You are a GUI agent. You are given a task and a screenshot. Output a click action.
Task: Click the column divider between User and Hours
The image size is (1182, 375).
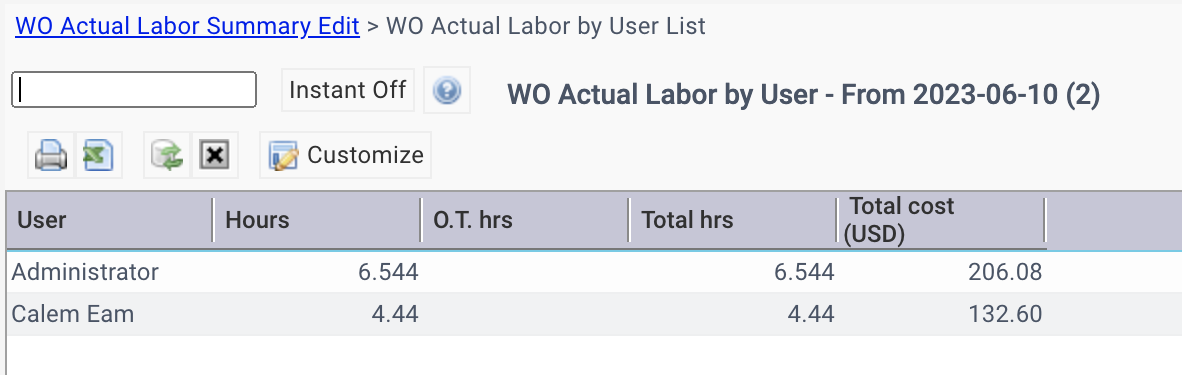click(213, 220)
